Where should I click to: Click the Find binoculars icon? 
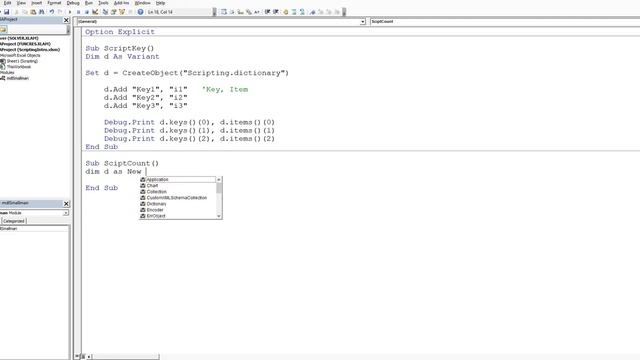(x=42, y=12)
